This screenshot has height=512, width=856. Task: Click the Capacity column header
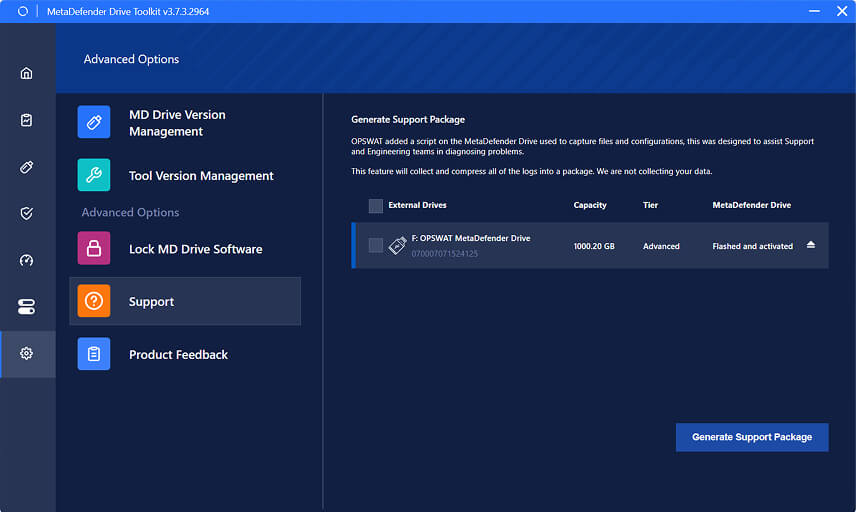tap(590, 205)
